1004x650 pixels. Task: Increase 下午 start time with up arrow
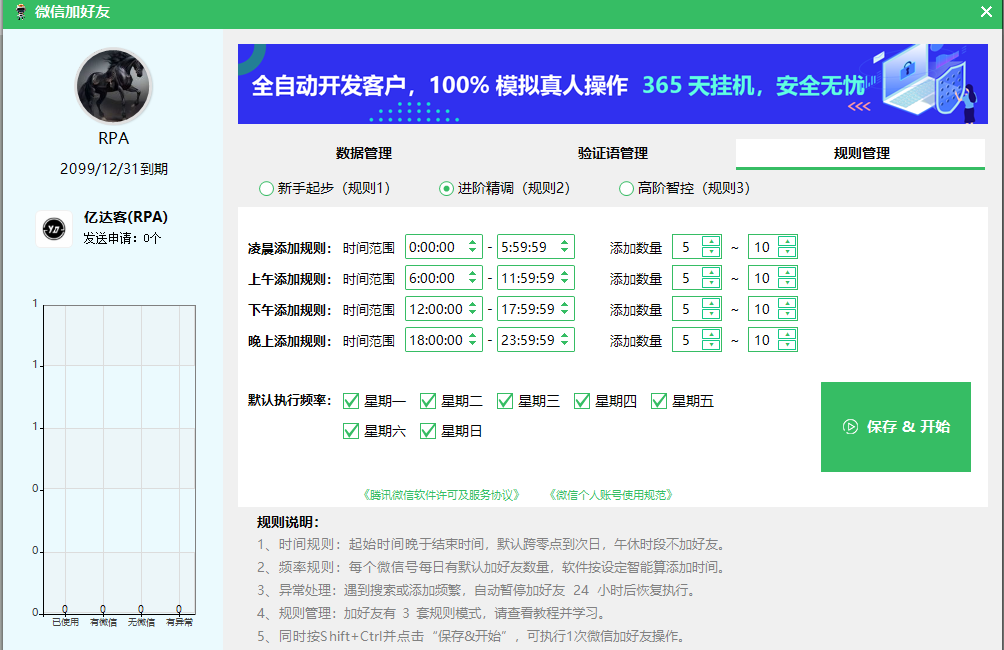[x=473, y=304]
